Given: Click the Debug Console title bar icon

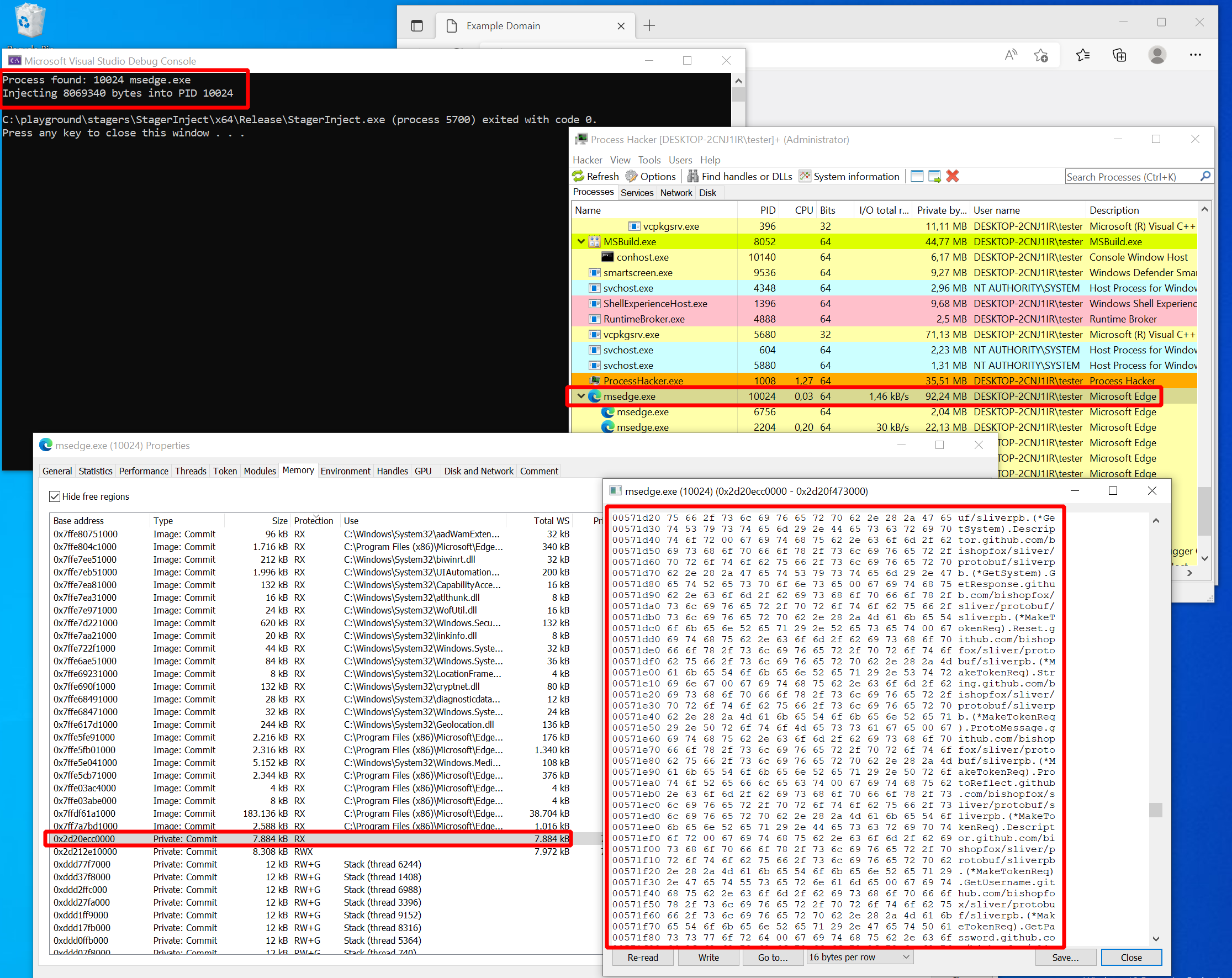Looking at the screenshot, I should pyautogui.click(x=14, y=61).
